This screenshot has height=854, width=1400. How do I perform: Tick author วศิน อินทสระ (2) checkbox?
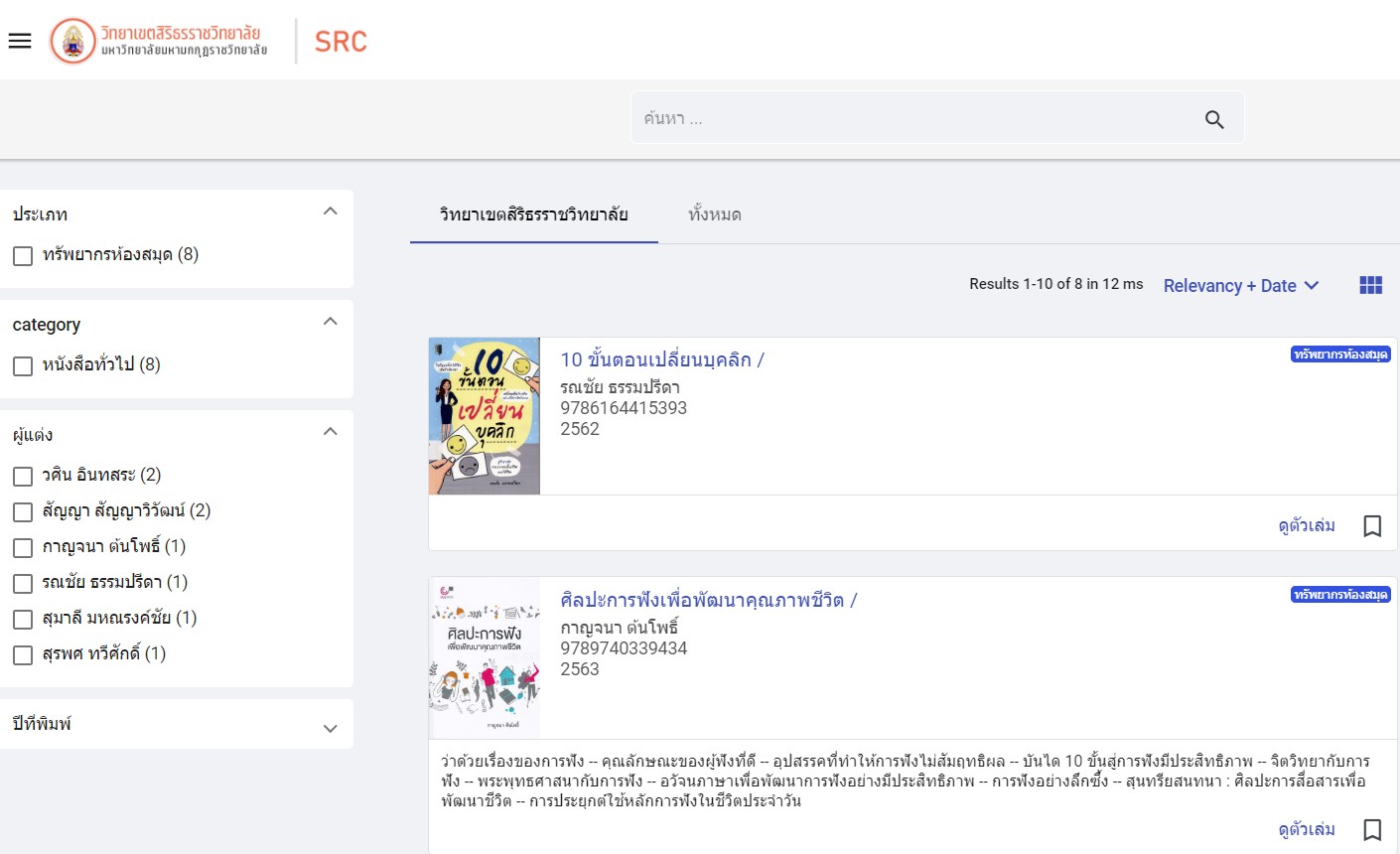[x=23, y=477]
